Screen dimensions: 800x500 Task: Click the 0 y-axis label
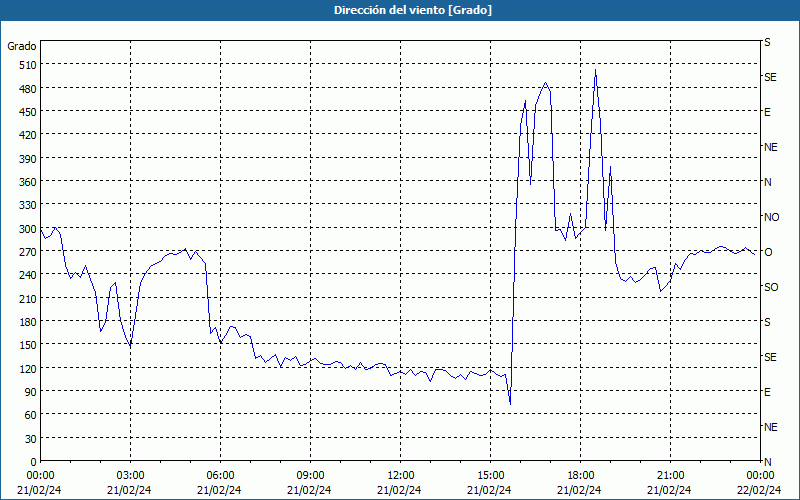pos(34,462)
